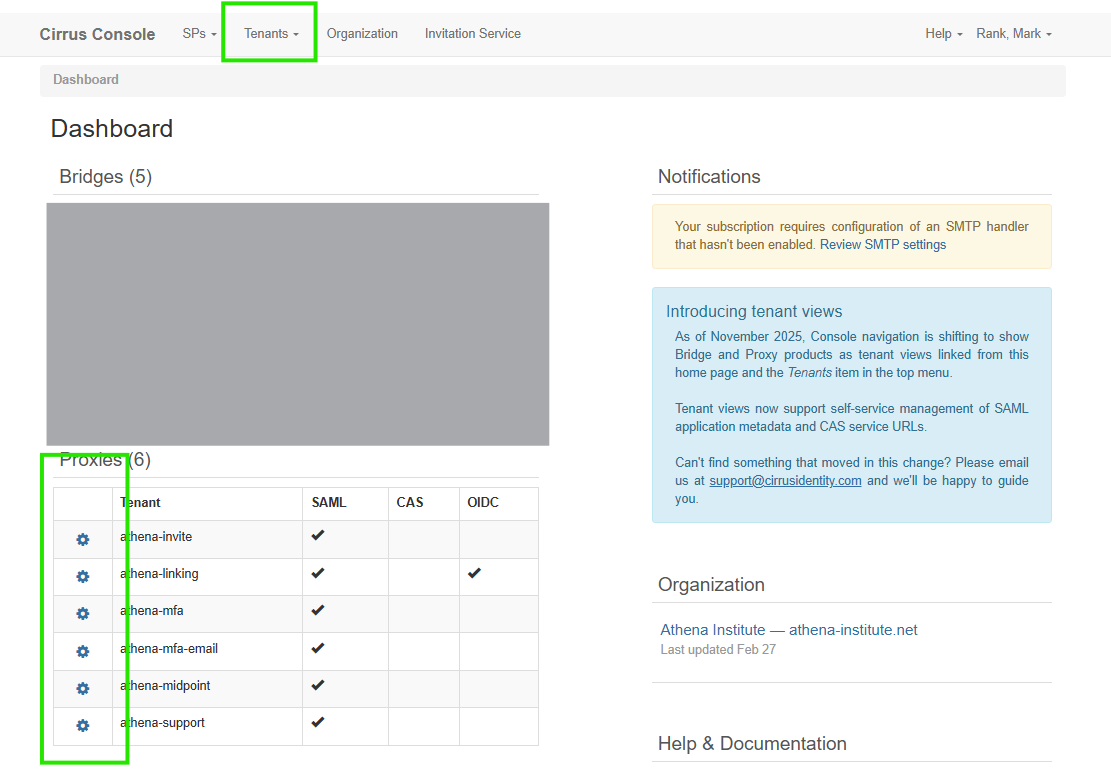This screenshot has width=1111, height=770.
Task: Click the gray Bridges panel area
Action: (x=298, y=324)
